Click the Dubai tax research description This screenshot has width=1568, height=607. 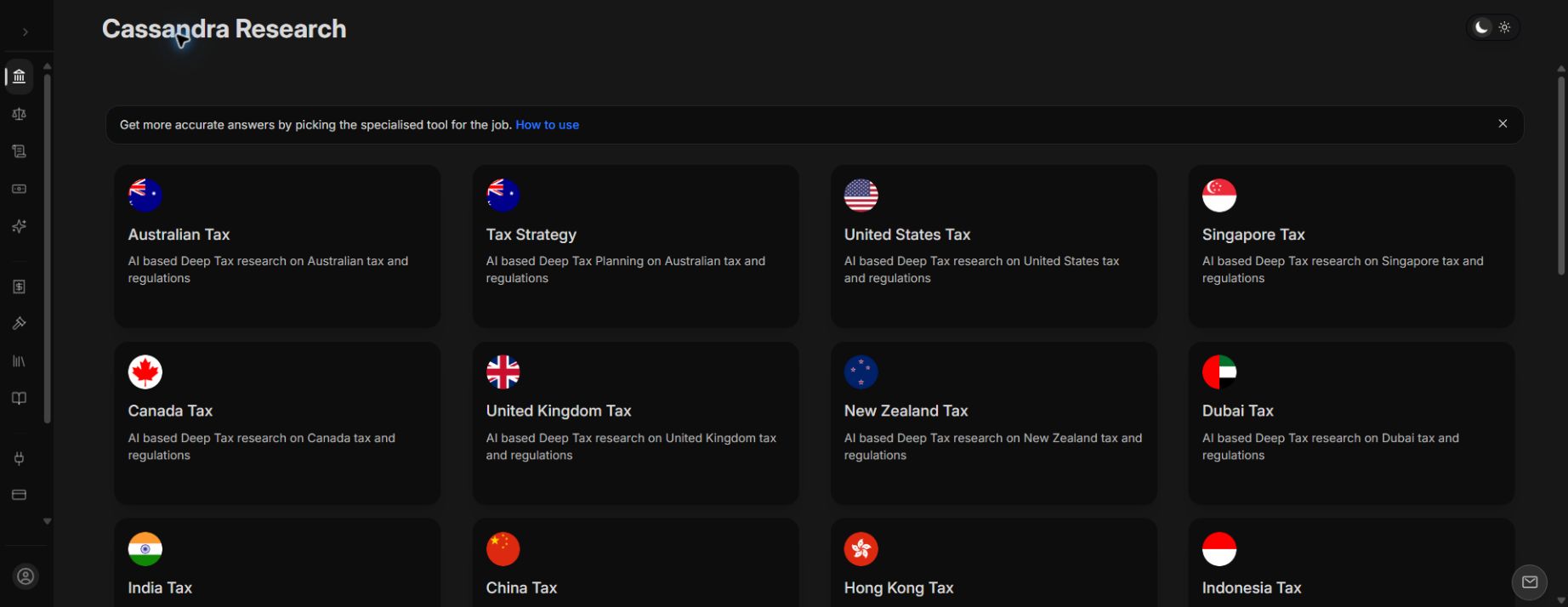1331,446
